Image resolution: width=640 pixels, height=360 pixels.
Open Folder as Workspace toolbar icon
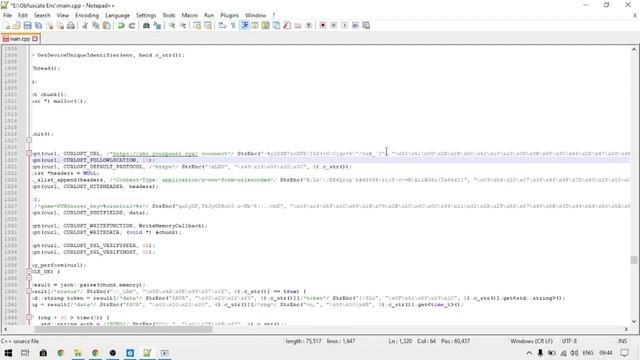[298, 25]
